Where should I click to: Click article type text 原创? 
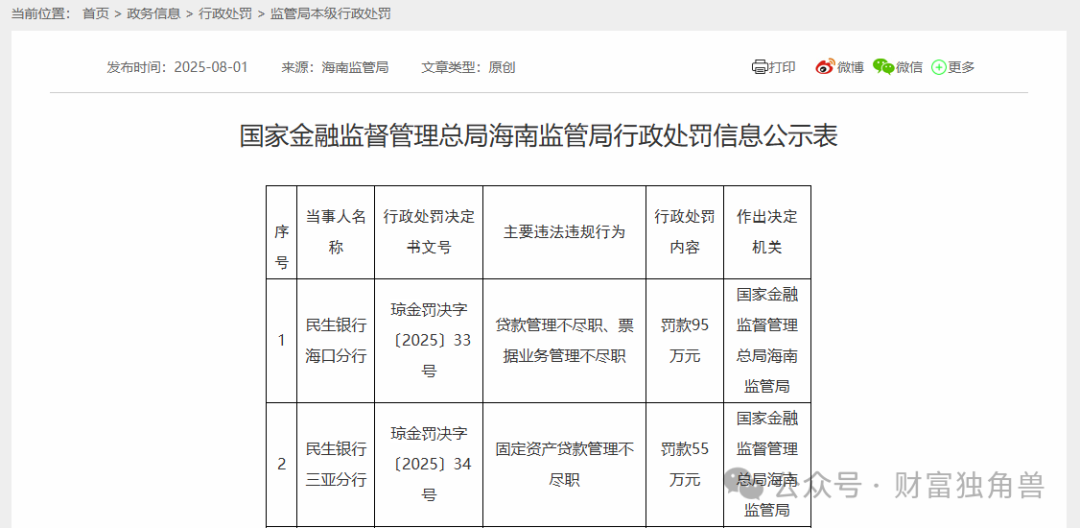(x=502, y=67)
